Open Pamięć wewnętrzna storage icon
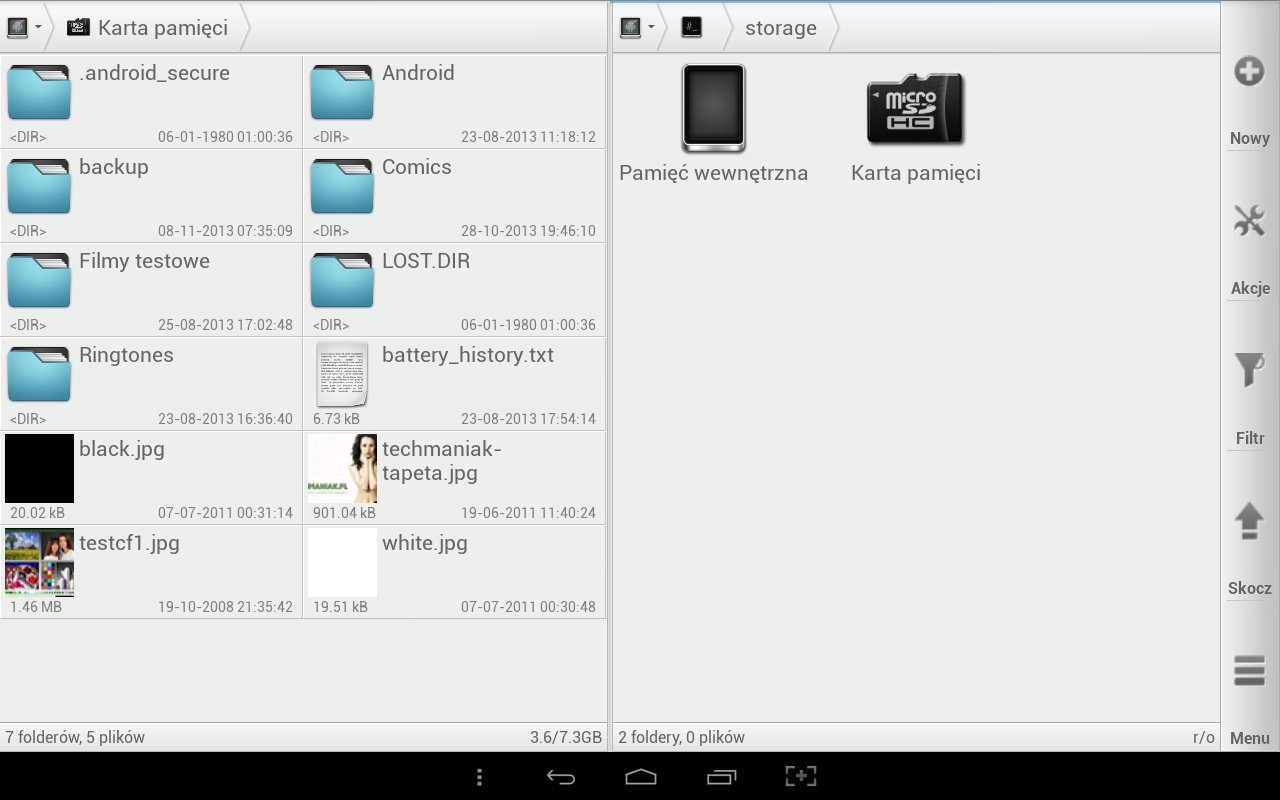This screenshot has height=800, width=1280. click(713, 109)
